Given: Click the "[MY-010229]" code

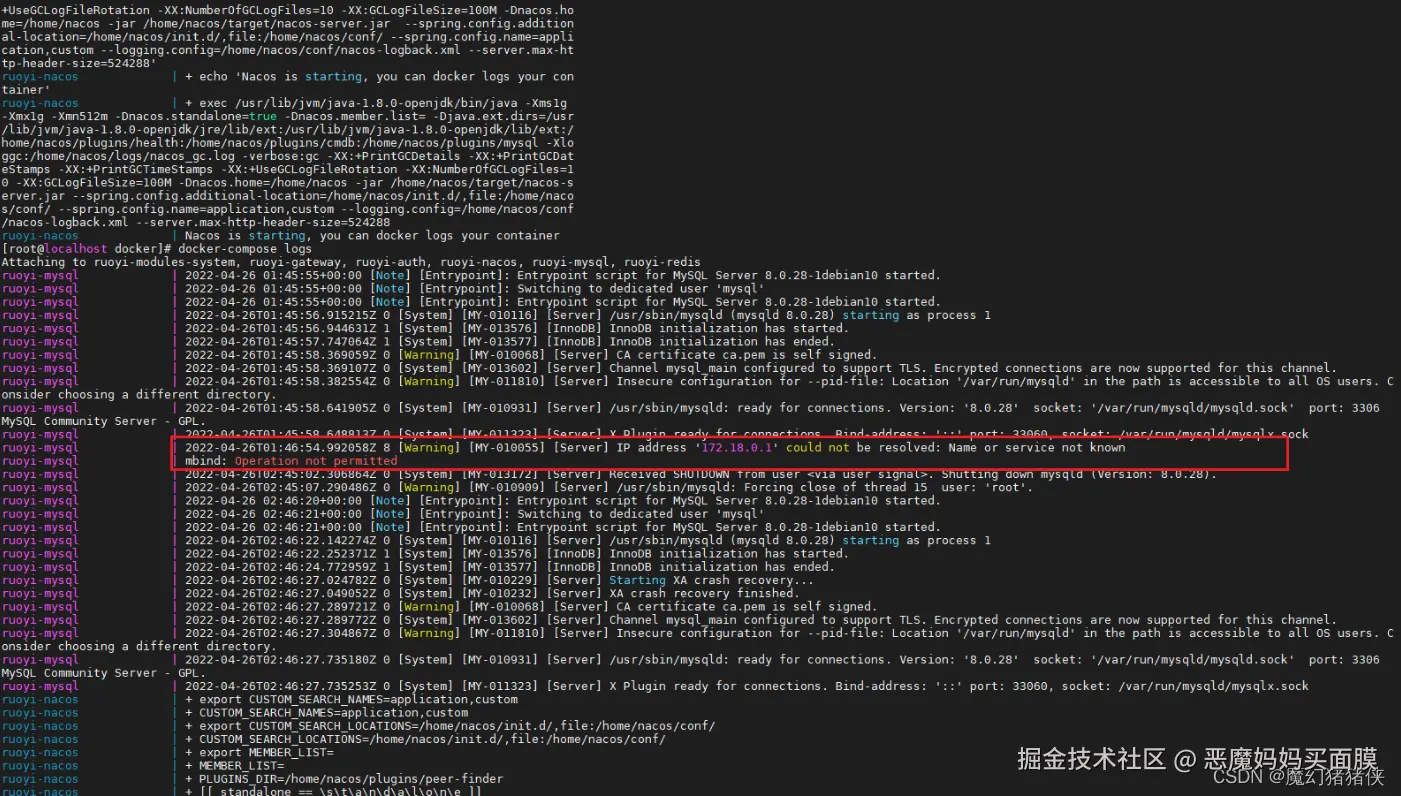Looking at the screenshot, I should tap(503, 580).
